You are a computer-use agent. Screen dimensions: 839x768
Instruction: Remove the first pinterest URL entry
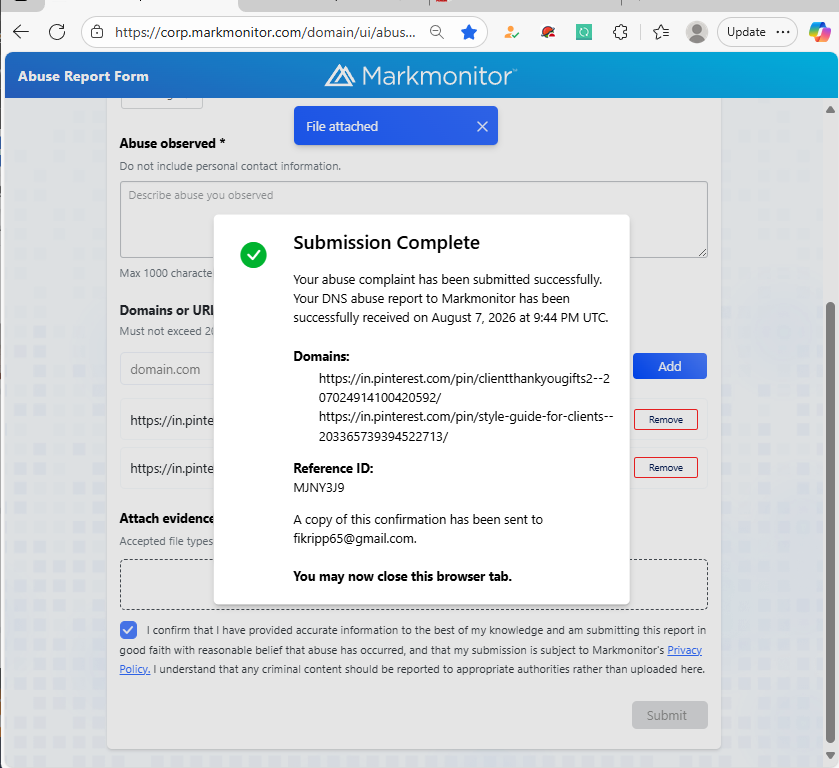[x=666, y=420]
